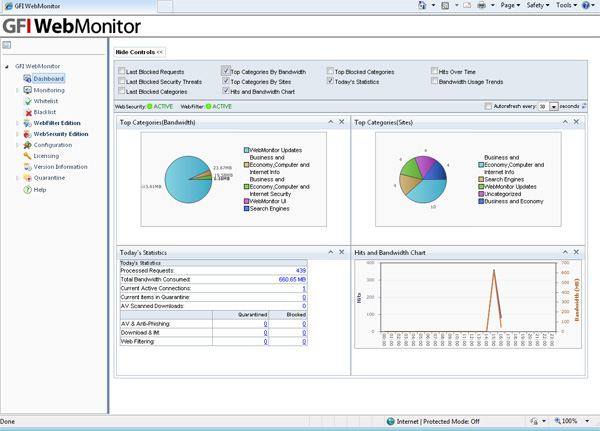Image resolution: width=600 pixels, height=431 pixels.
Task: Open the autorefresh interval dropdown
Action: pyautogui.click(x=554, y=106)
